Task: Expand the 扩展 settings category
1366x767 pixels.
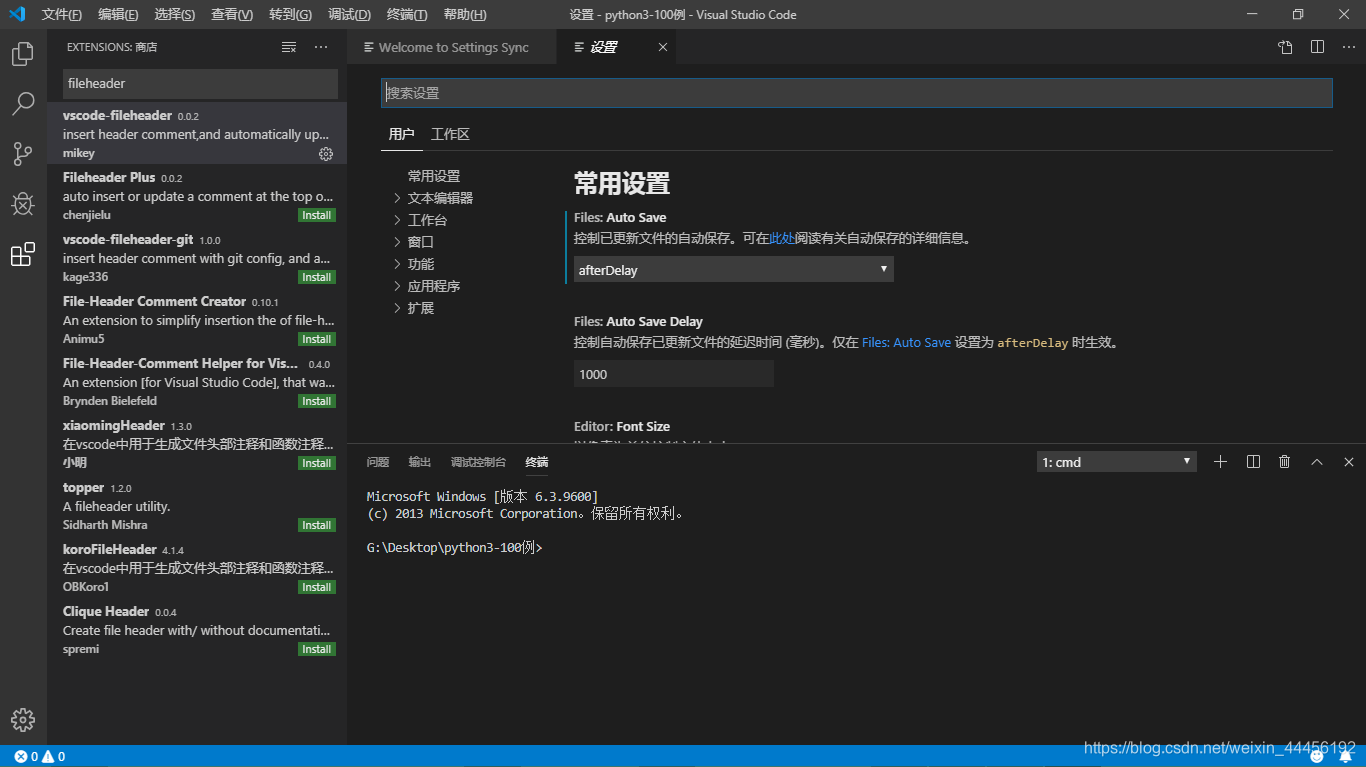Action: point(414,308)
